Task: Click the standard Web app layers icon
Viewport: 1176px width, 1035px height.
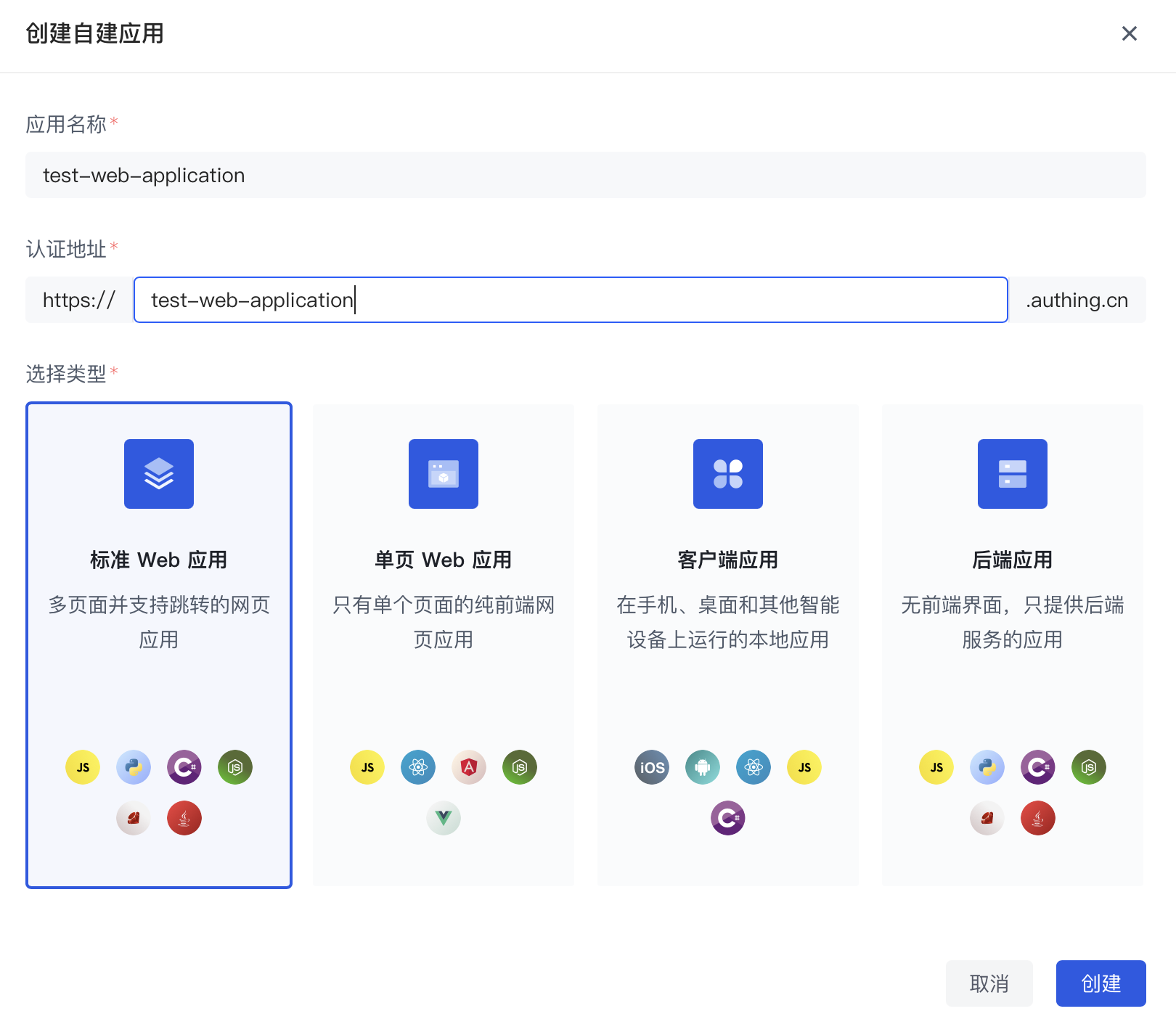Action: coord(158,474)
